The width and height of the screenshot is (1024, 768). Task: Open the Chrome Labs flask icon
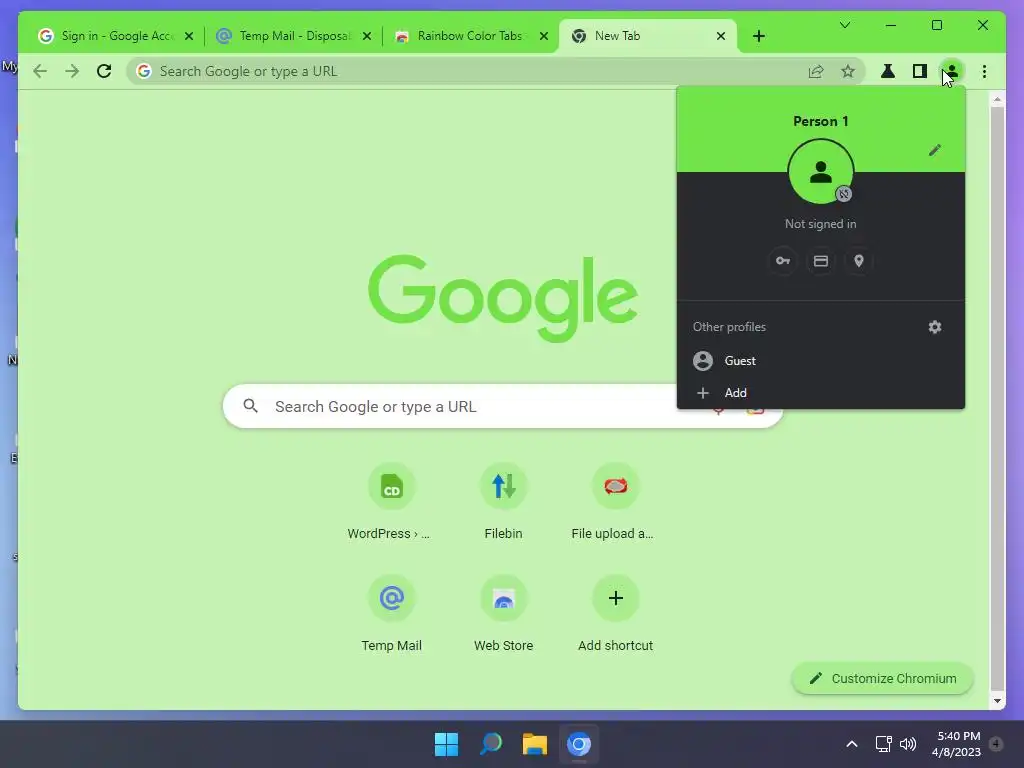[x=888, y=71]
